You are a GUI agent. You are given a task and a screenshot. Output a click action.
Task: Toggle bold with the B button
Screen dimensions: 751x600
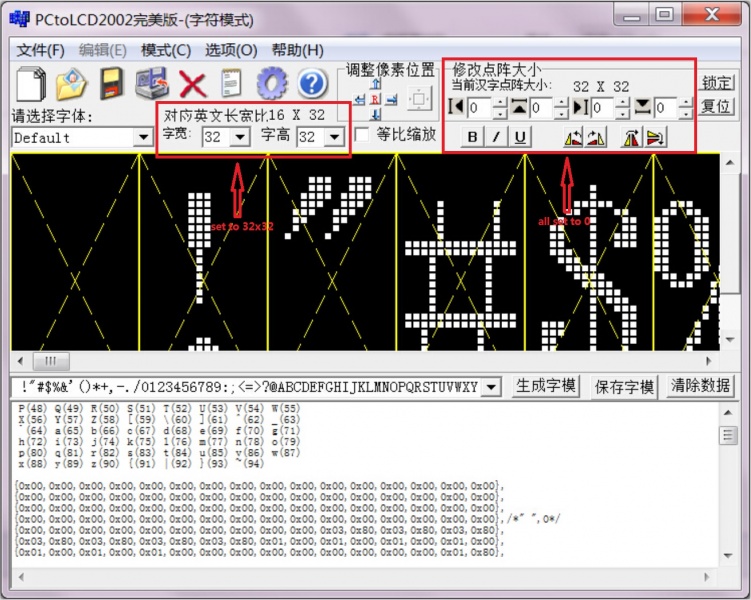471,137
